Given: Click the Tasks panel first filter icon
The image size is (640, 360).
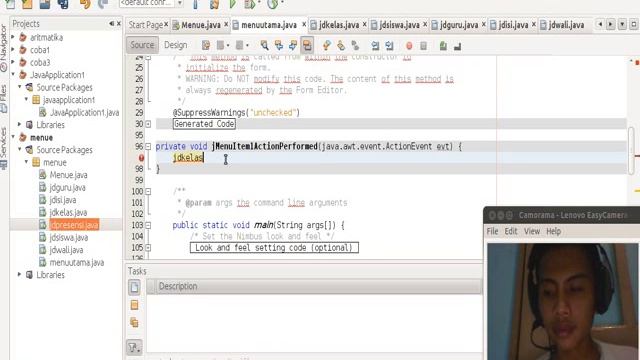Looking at the screenshot, I should pos(134,287).
